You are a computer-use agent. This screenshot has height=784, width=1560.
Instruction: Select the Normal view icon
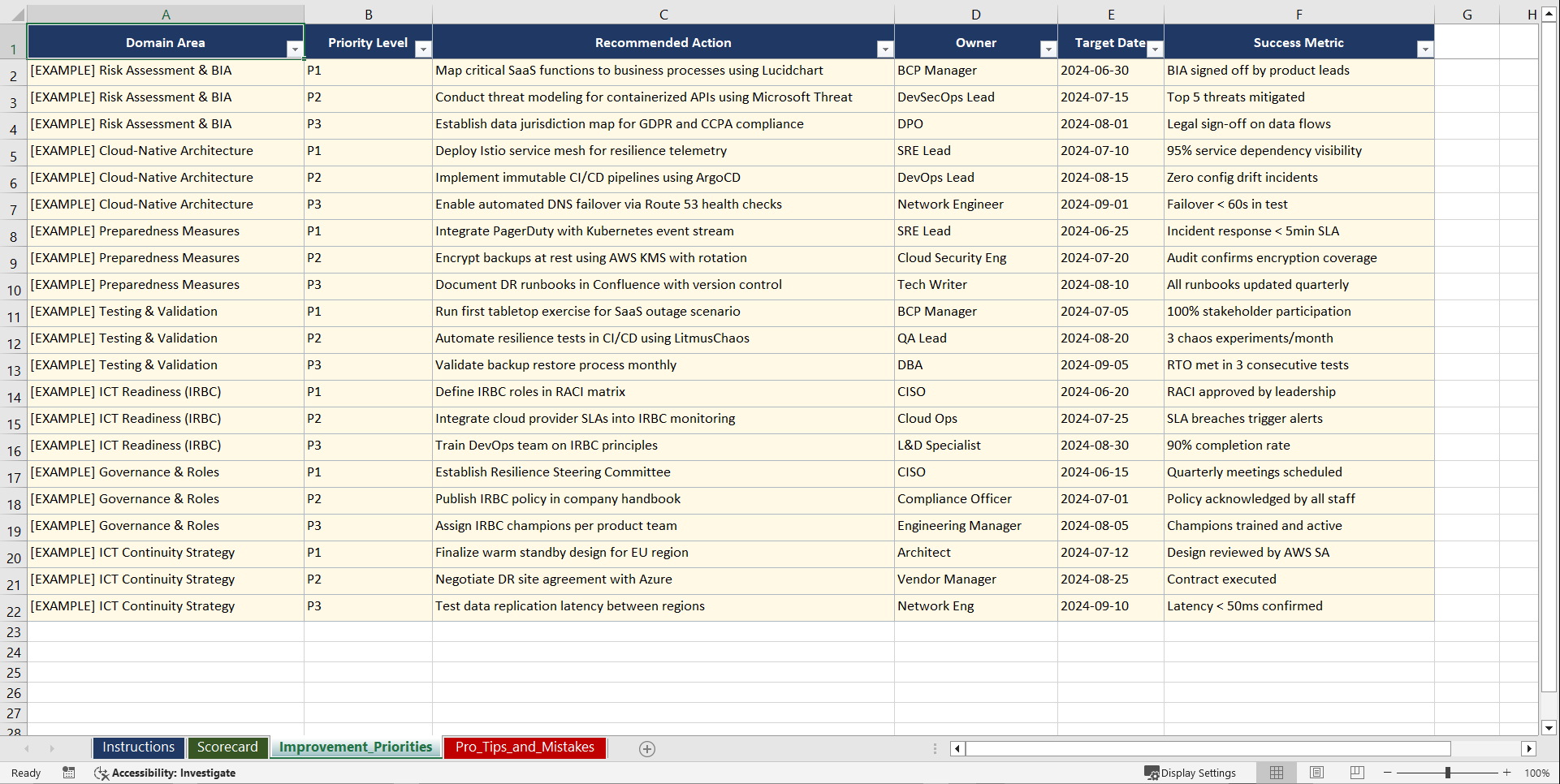pyautogui.click(x=1276, y=773)
